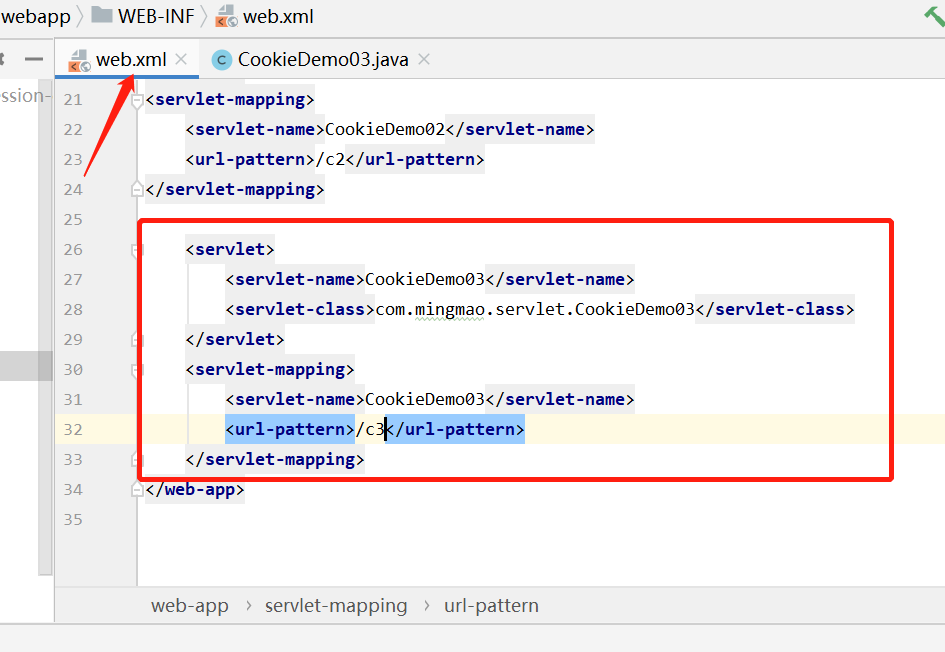Collapse the servlet fold at line 26
945x652 pixels.
point(136,249)
